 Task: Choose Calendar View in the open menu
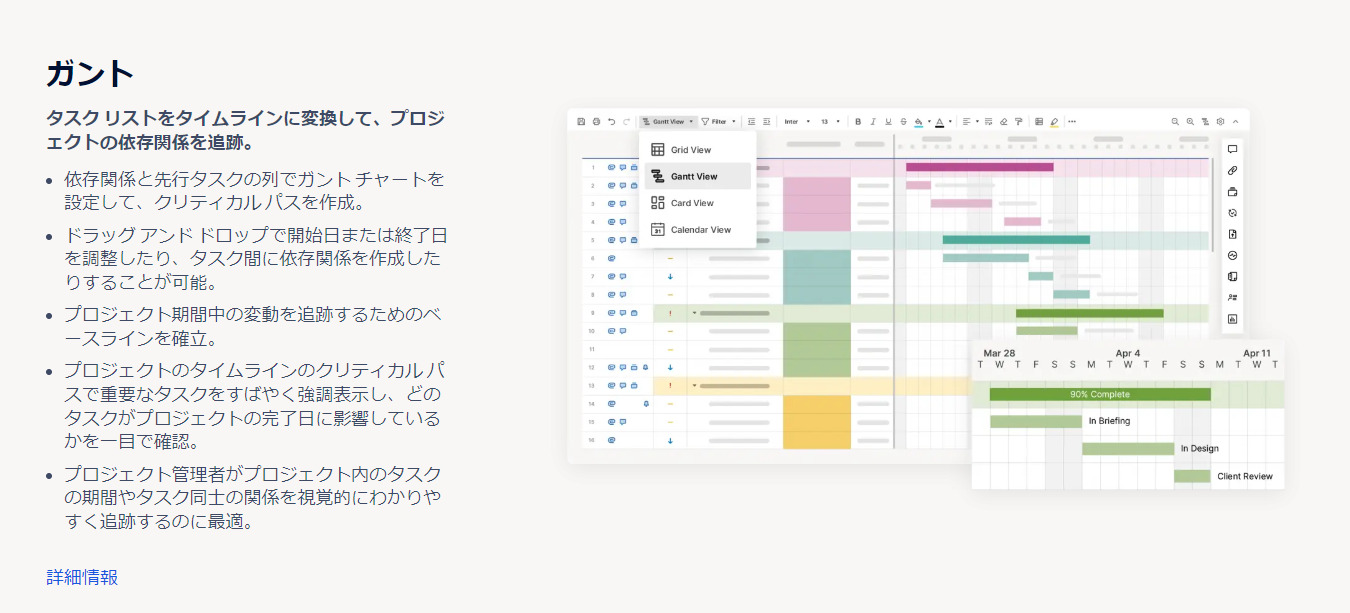tap(700, 229)
